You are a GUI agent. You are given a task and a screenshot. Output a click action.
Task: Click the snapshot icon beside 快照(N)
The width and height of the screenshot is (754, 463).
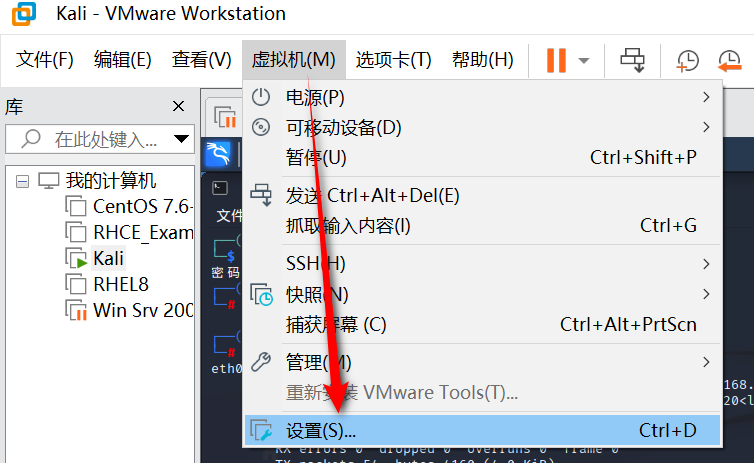click(x=261, y=294)
